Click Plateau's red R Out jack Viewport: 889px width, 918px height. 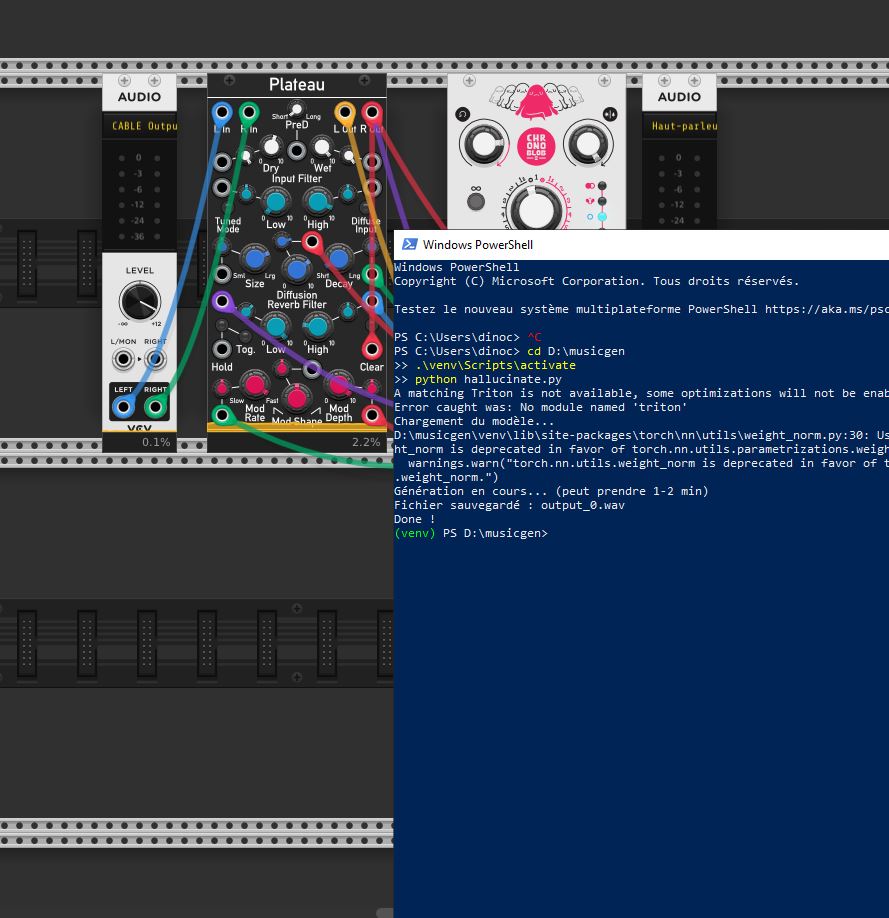click(372, 112)
